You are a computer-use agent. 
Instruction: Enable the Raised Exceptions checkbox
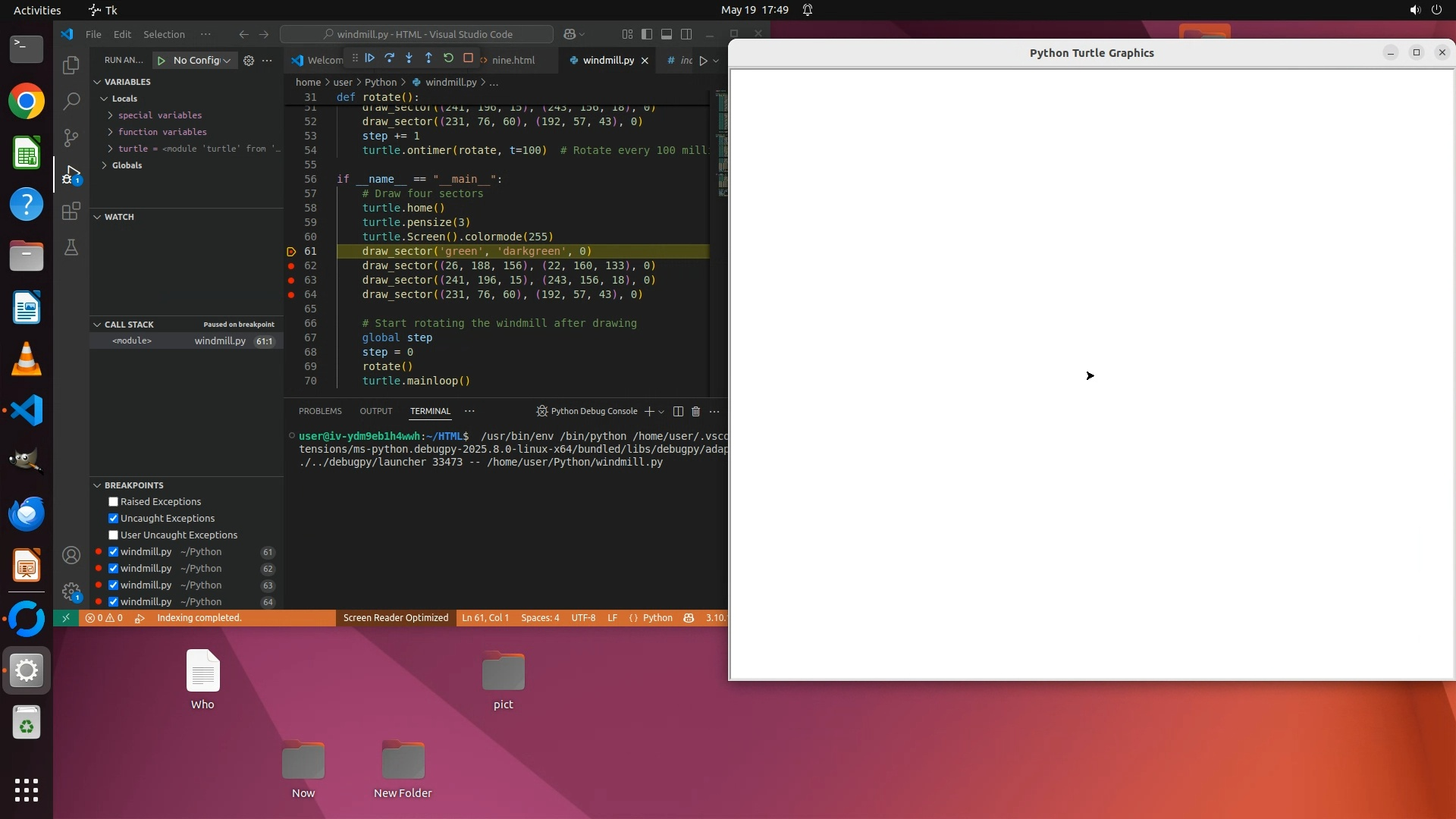[x=113, y=502]
